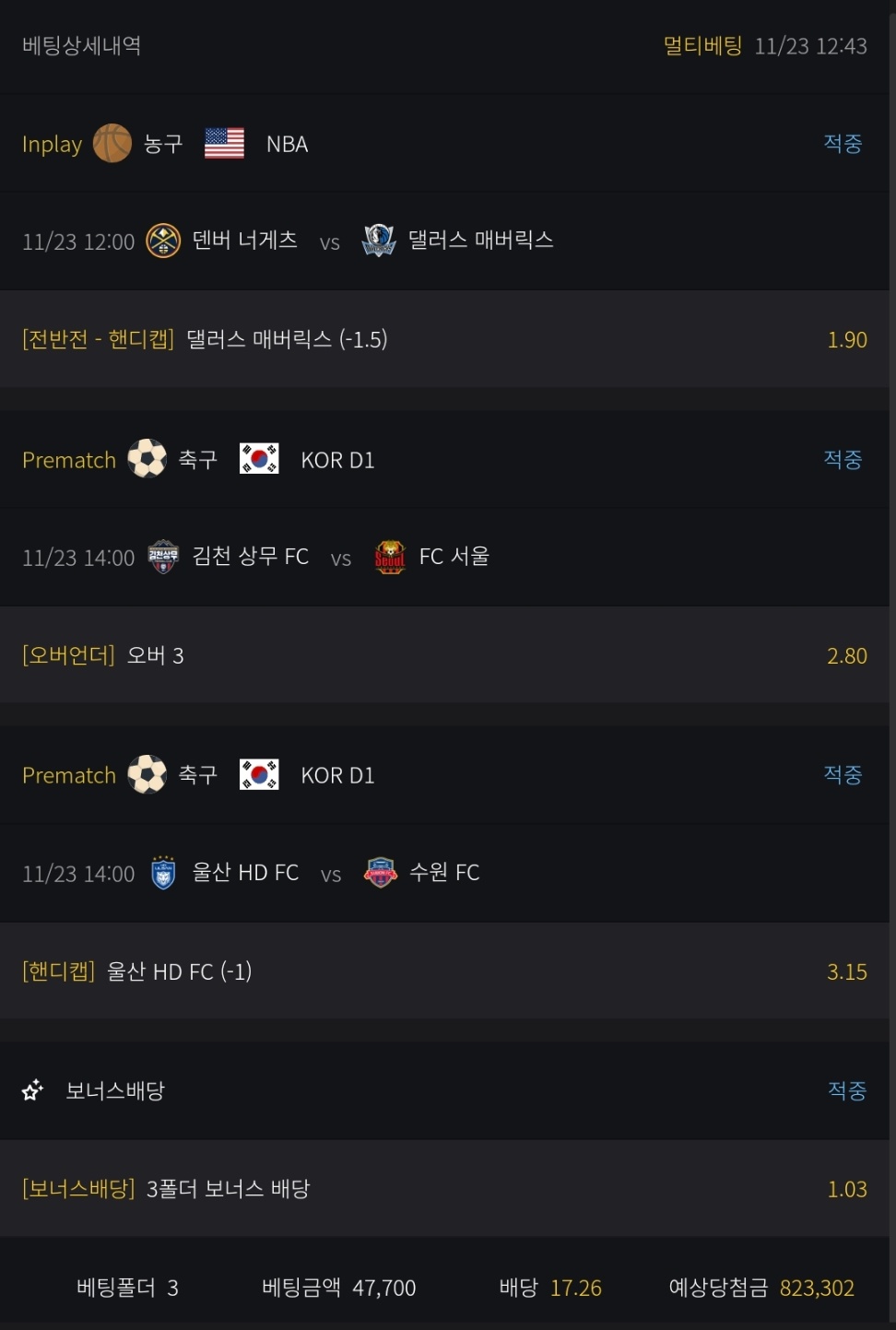Click the basketball sport icon
This screenshot has height=1330, width=896.
point(112,144)
